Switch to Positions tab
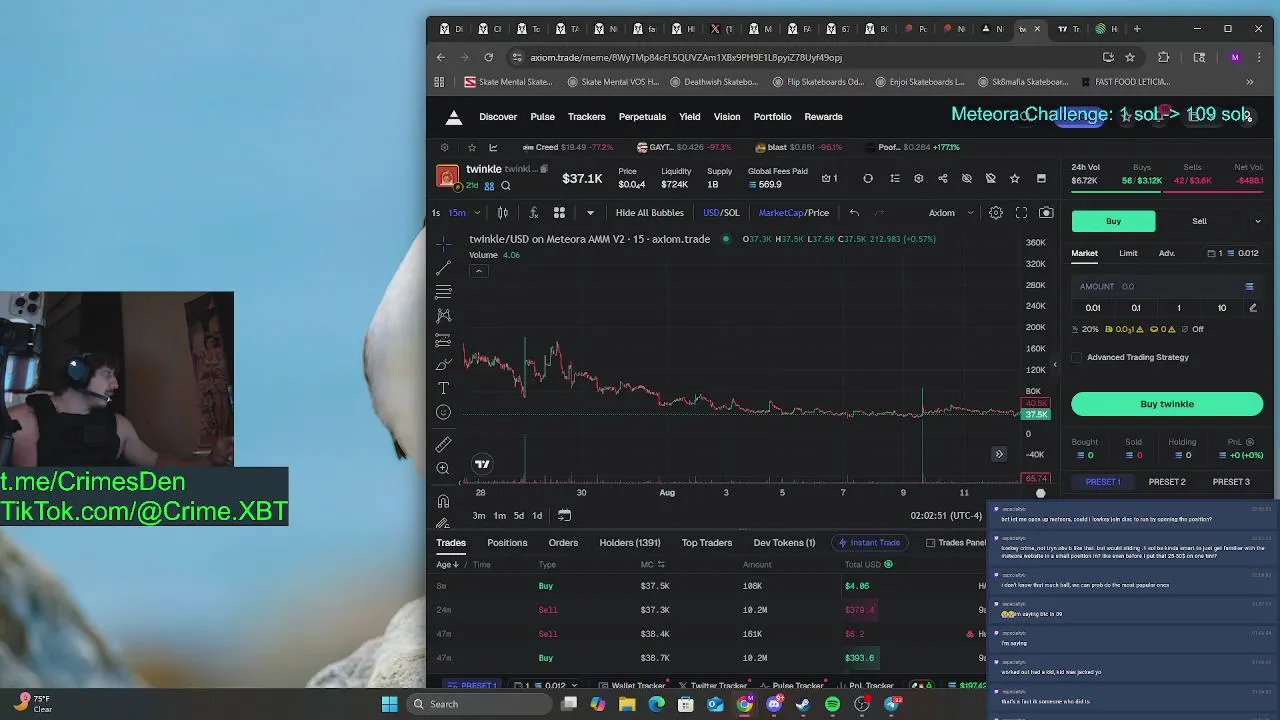Viewport: 1280px width, 720px height. coord(507,543)
